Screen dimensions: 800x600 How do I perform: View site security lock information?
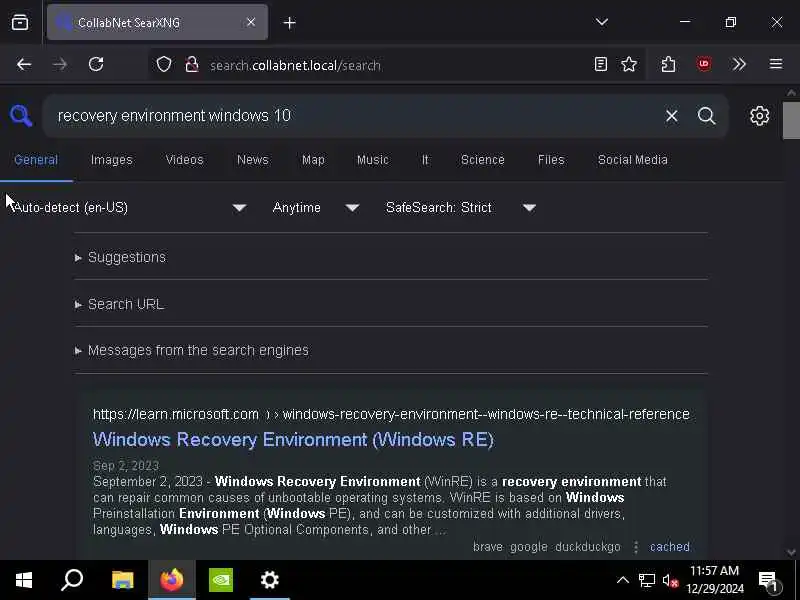192,65
